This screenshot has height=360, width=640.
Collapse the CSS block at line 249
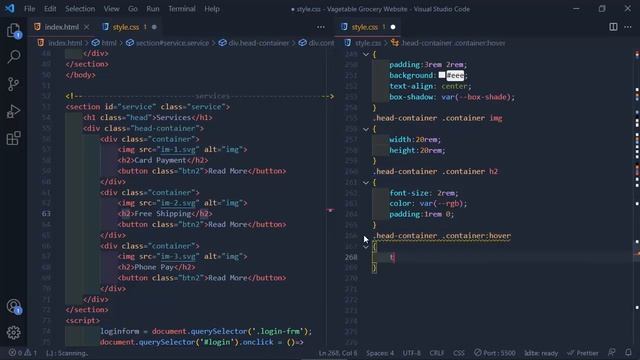click(366, 54)
